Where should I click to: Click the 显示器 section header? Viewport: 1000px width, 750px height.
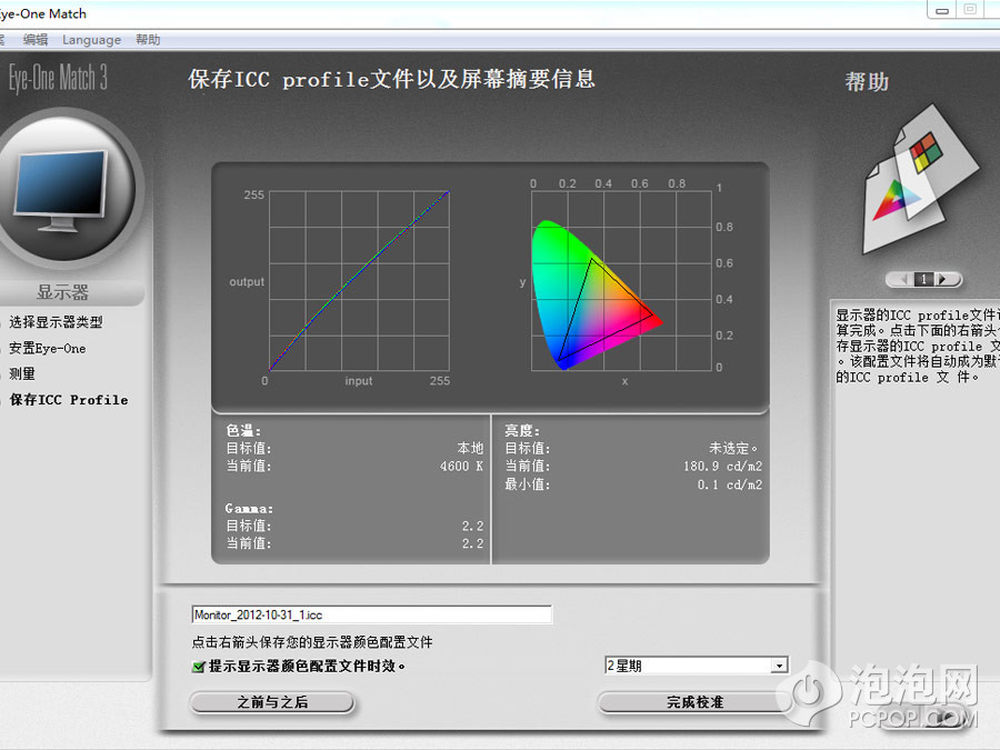pos(62,293)
